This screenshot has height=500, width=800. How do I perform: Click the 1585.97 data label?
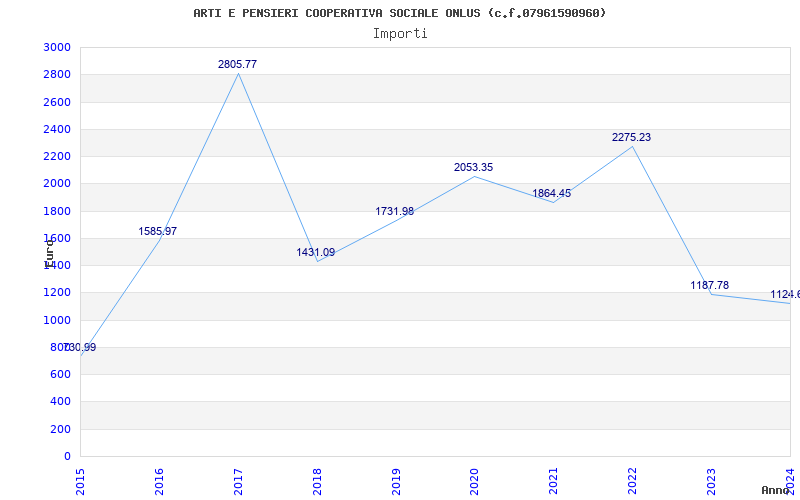click(x=158, y=231)
